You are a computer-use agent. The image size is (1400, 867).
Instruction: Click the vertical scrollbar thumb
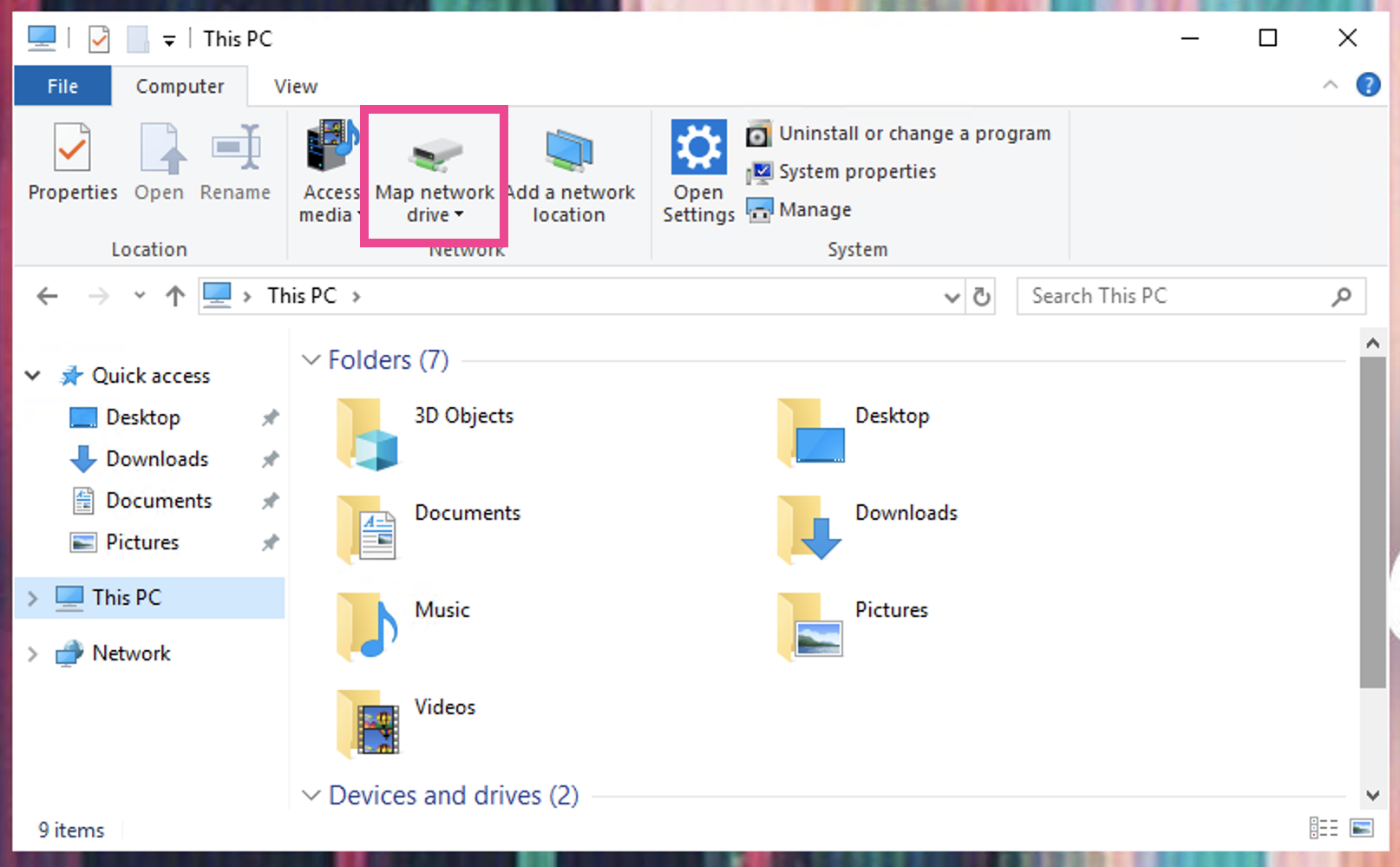tap(1372, 522)
